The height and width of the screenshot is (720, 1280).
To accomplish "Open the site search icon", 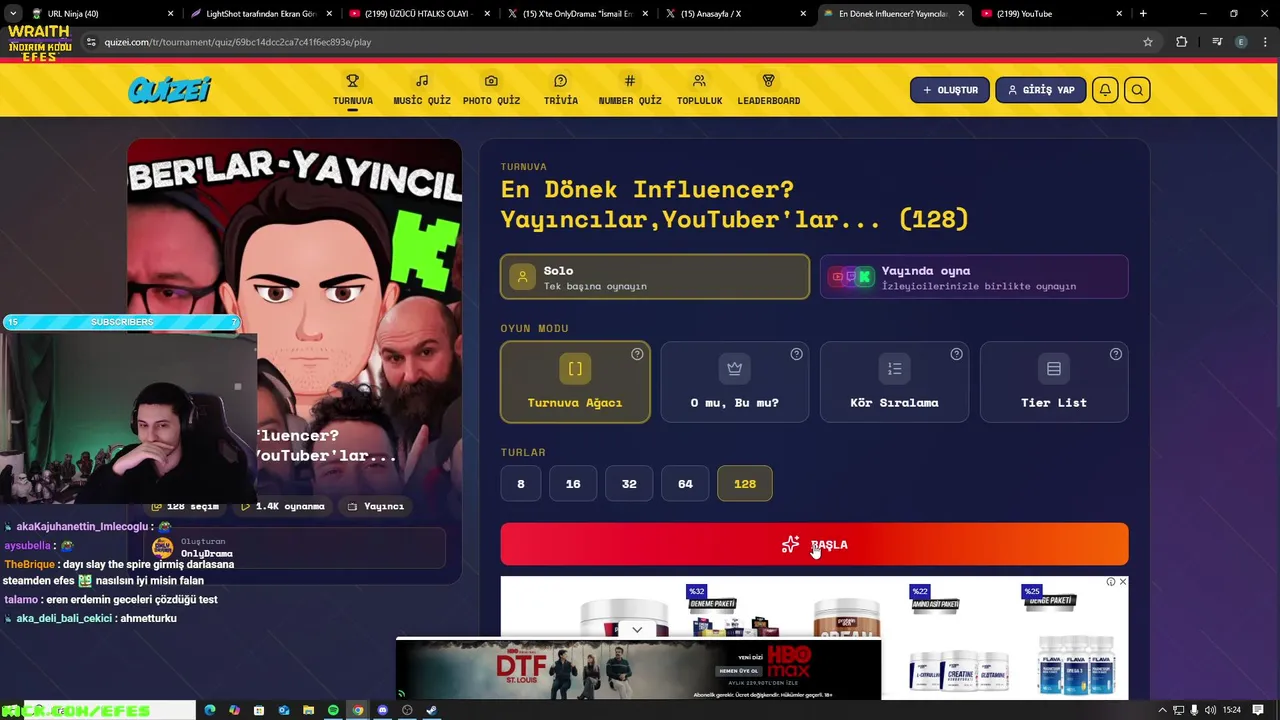I will coord(1137,90).
